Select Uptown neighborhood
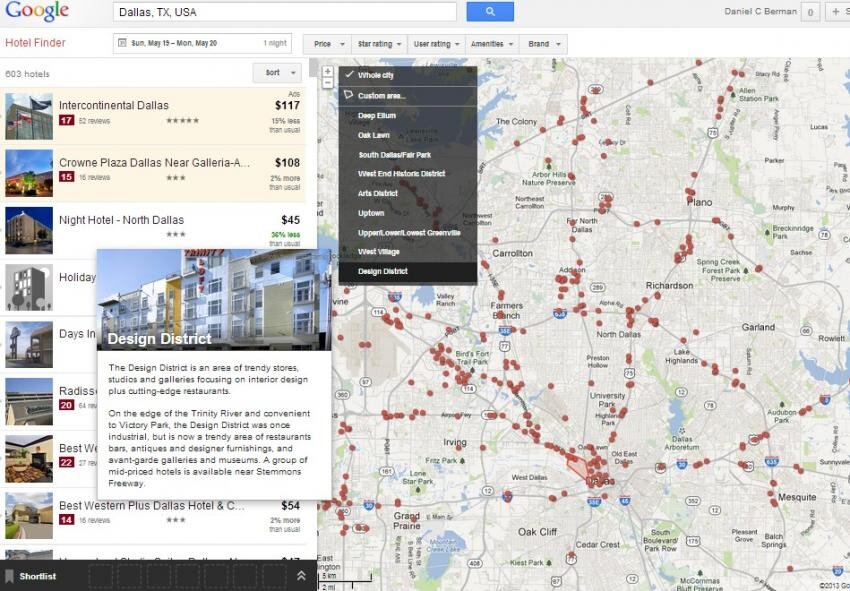The height and width of the screenshot is (591, 850). click(x=408, y=213)
